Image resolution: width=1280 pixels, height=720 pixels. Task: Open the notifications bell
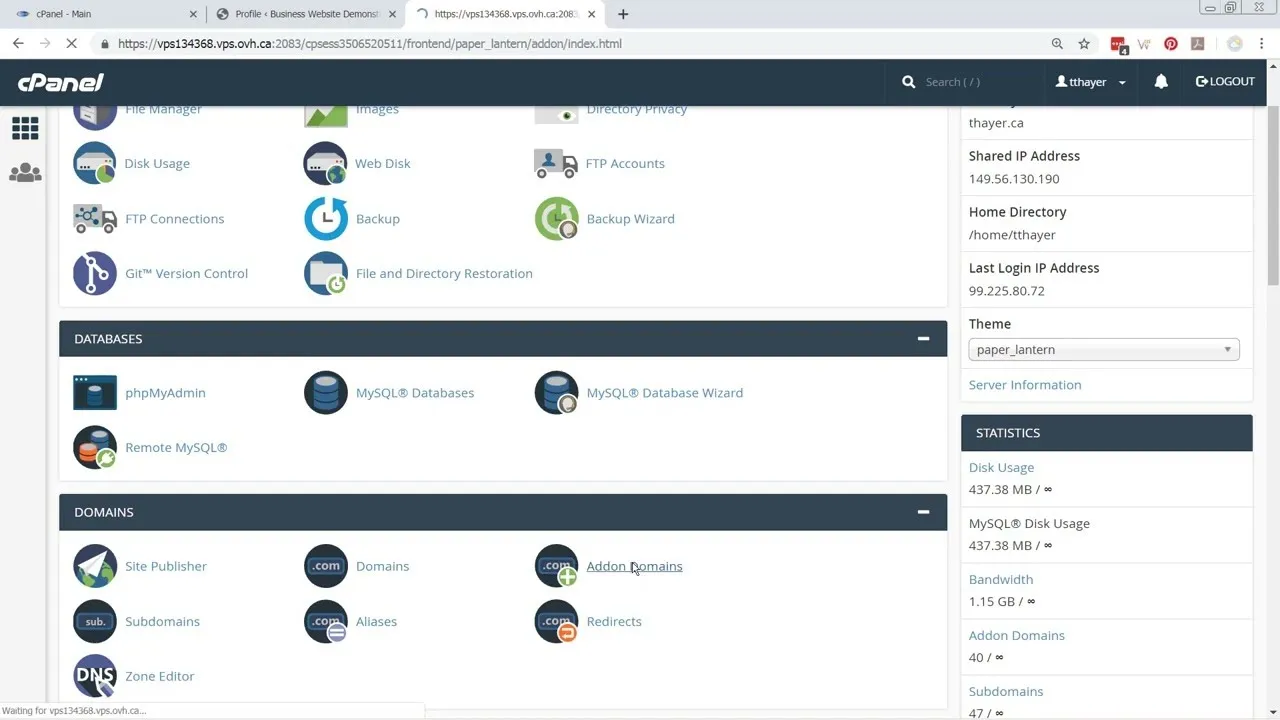(1161, 82)
